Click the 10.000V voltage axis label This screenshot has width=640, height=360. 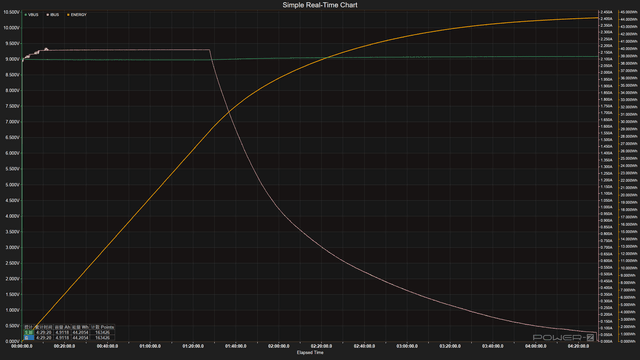[11, 28]
